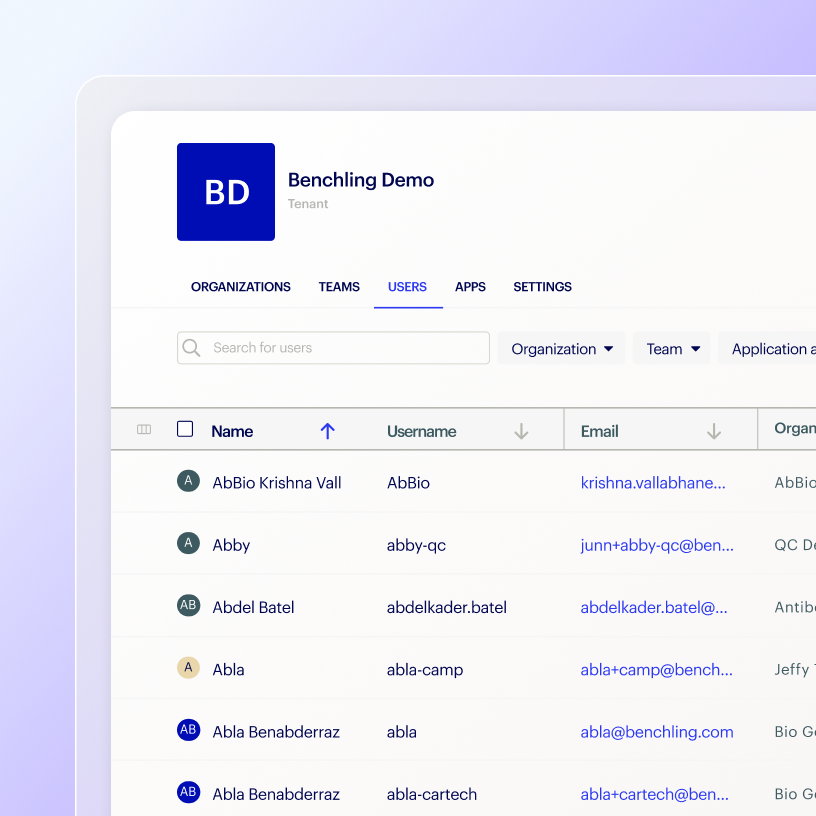816x816 pixels.
Task: Open the Apps tab
Action: click(x=470, y=287)
